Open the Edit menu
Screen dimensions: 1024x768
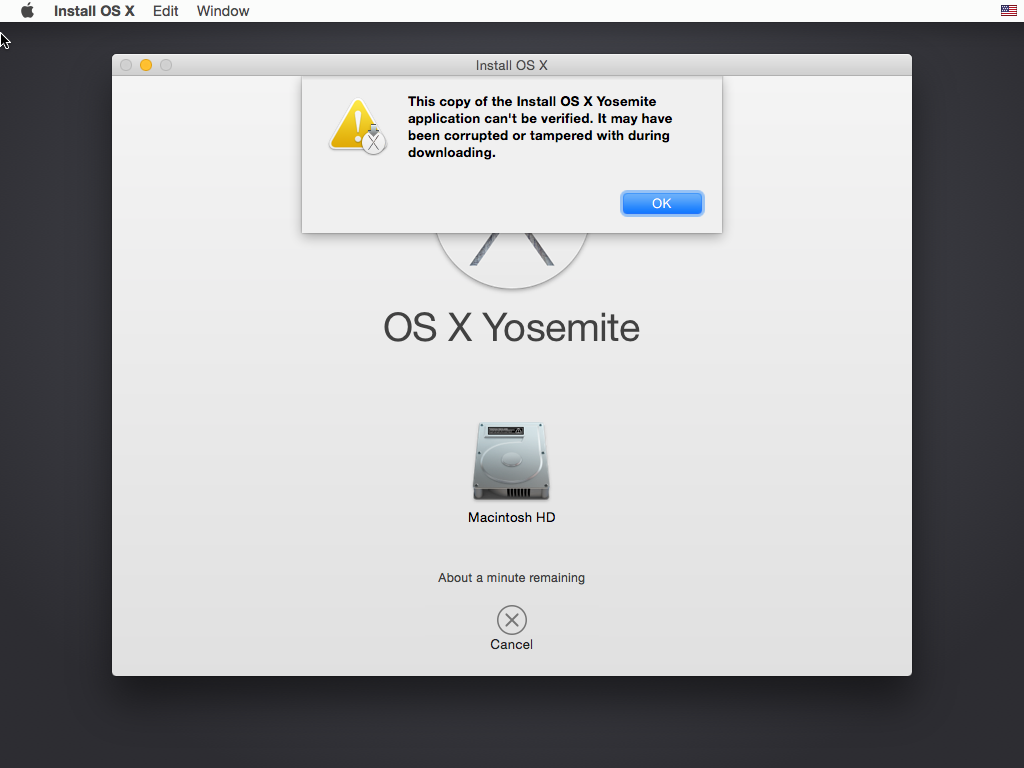point(165,11)
